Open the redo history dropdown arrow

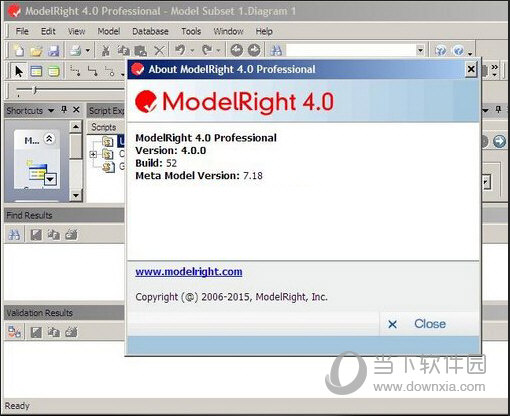(218, 51)
